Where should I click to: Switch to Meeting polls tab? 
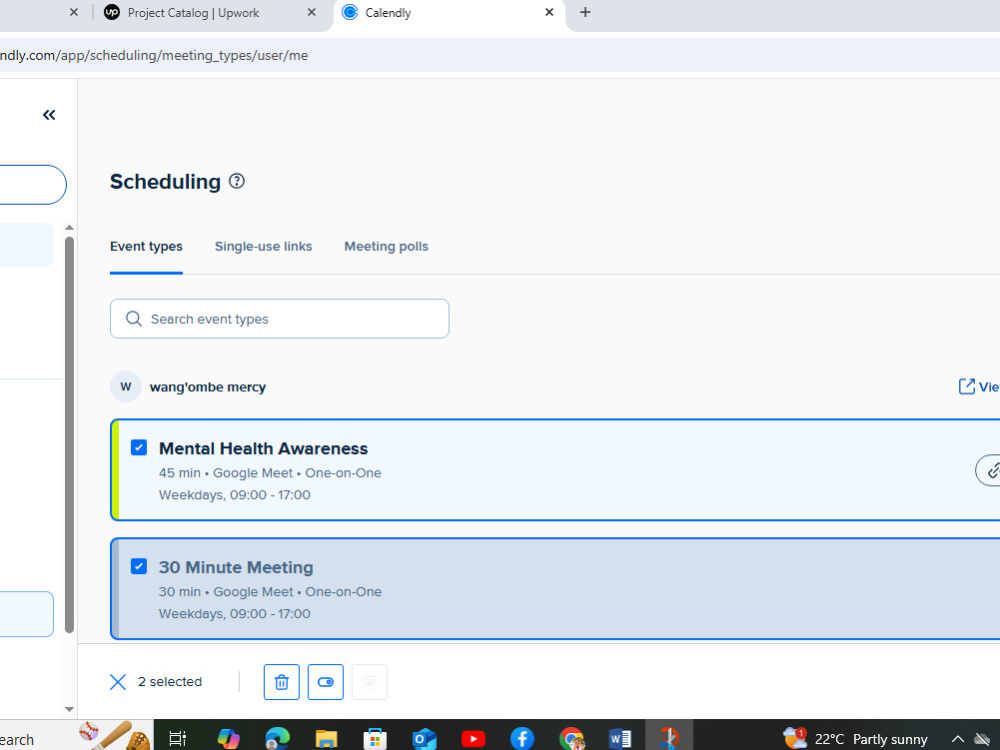(386, 246)
